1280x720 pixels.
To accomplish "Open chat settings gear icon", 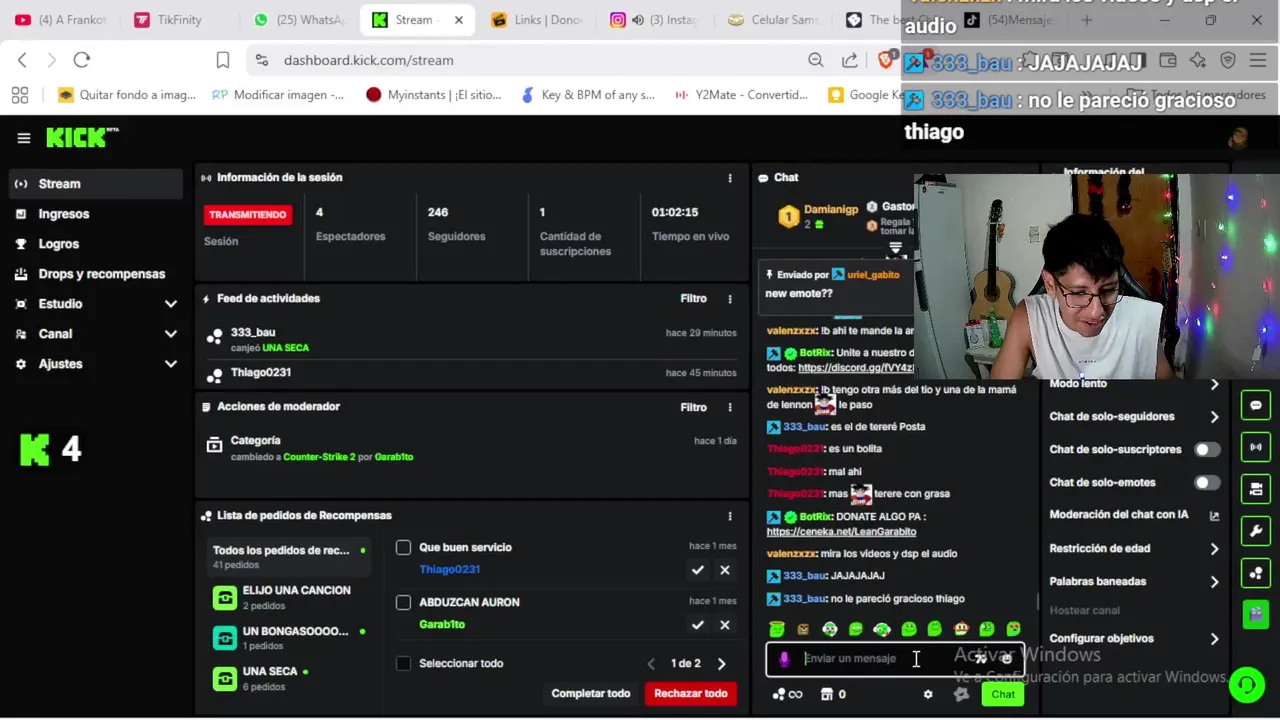I will point(928,694).
